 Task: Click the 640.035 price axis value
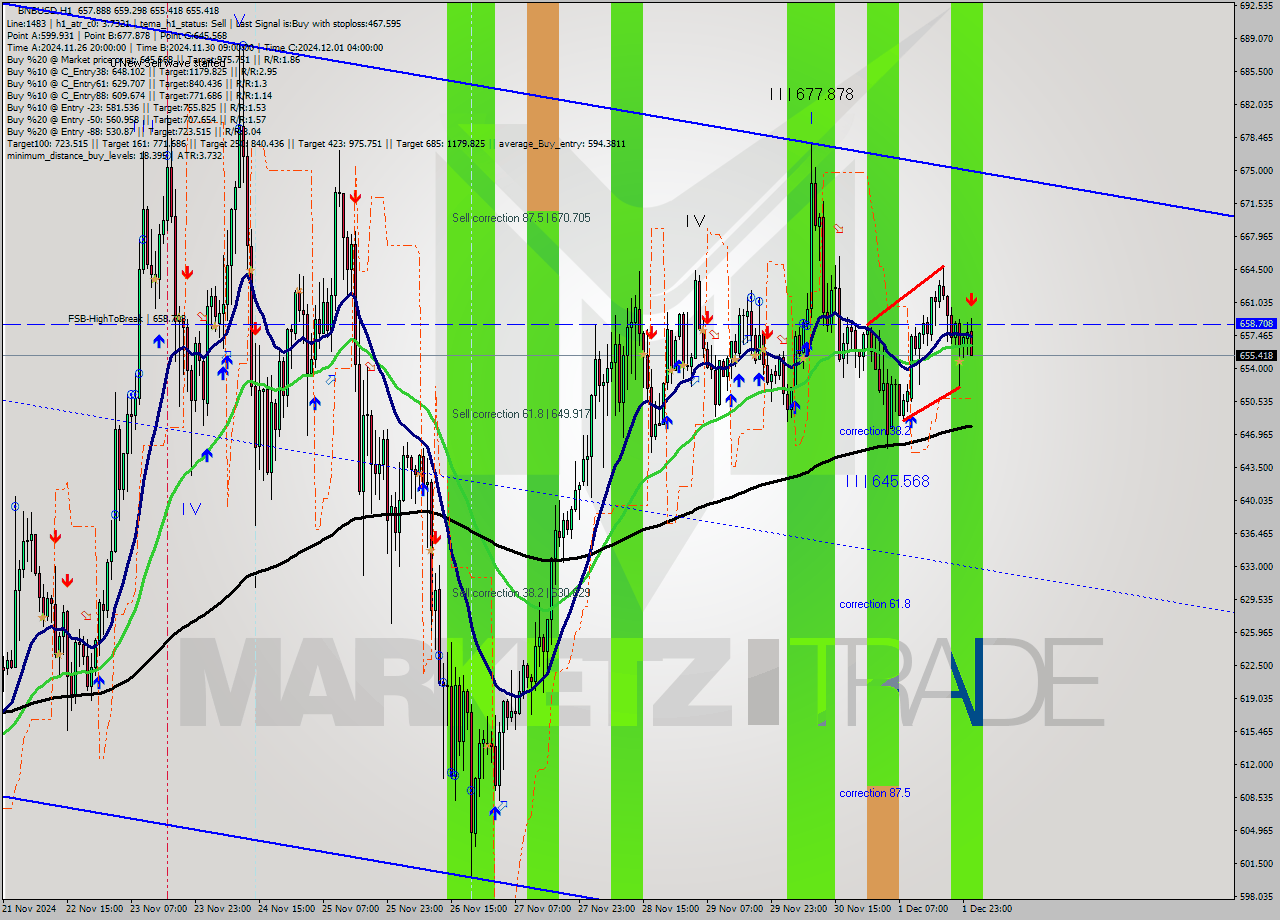1256,500
